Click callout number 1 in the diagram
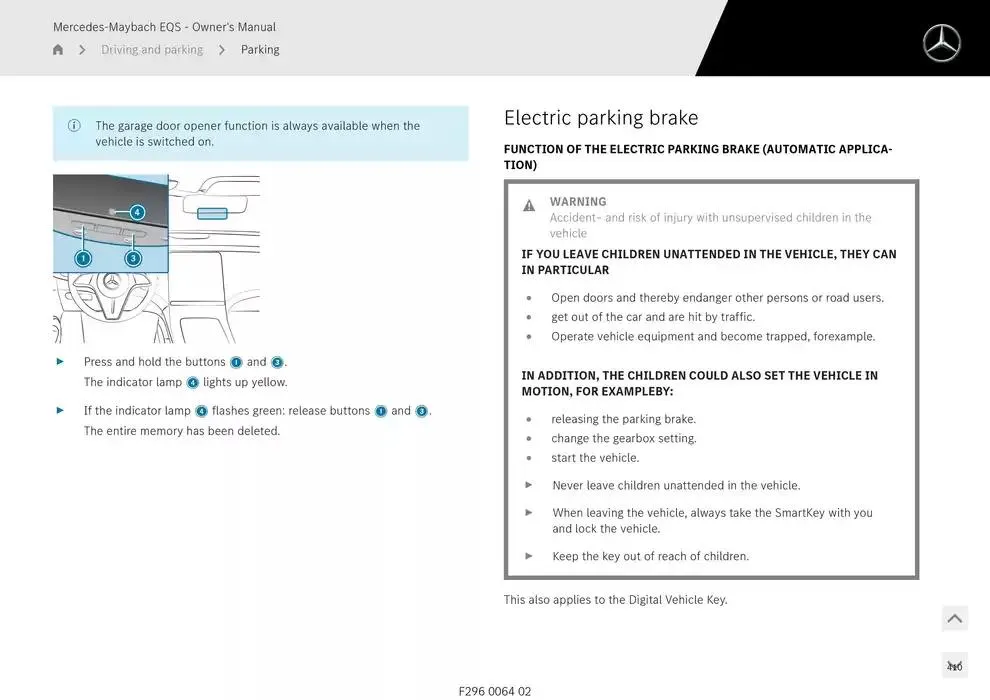The image size is (990, 700). coord(83,258)
